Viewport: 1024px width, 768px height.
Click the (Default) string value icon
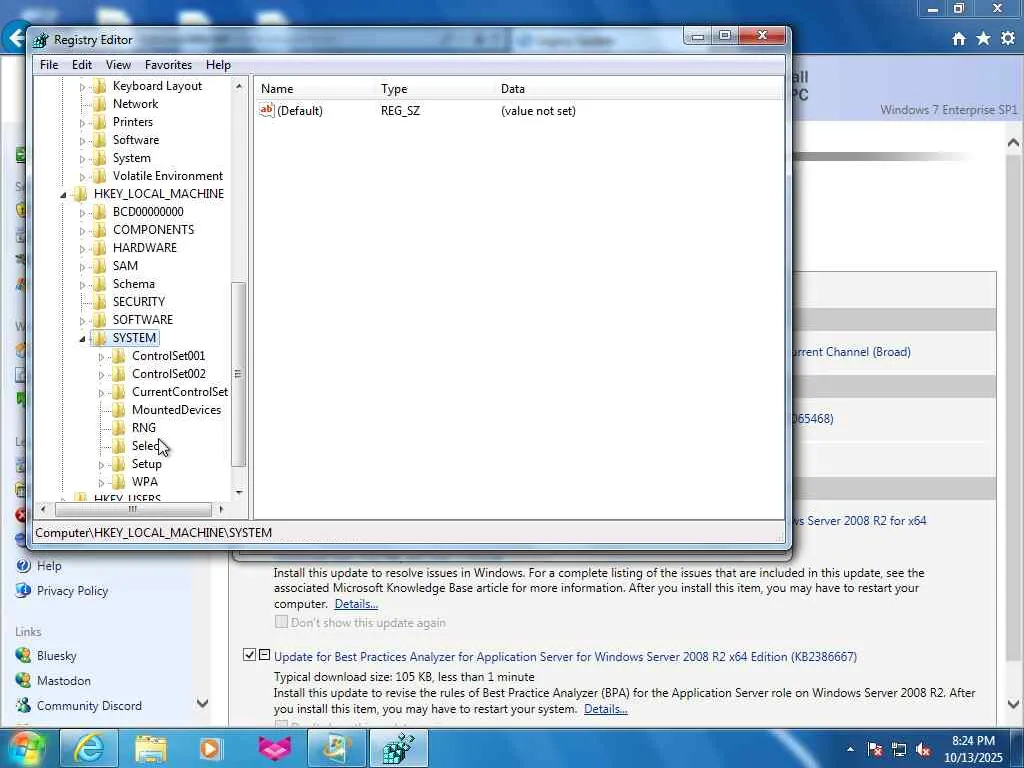266,110
